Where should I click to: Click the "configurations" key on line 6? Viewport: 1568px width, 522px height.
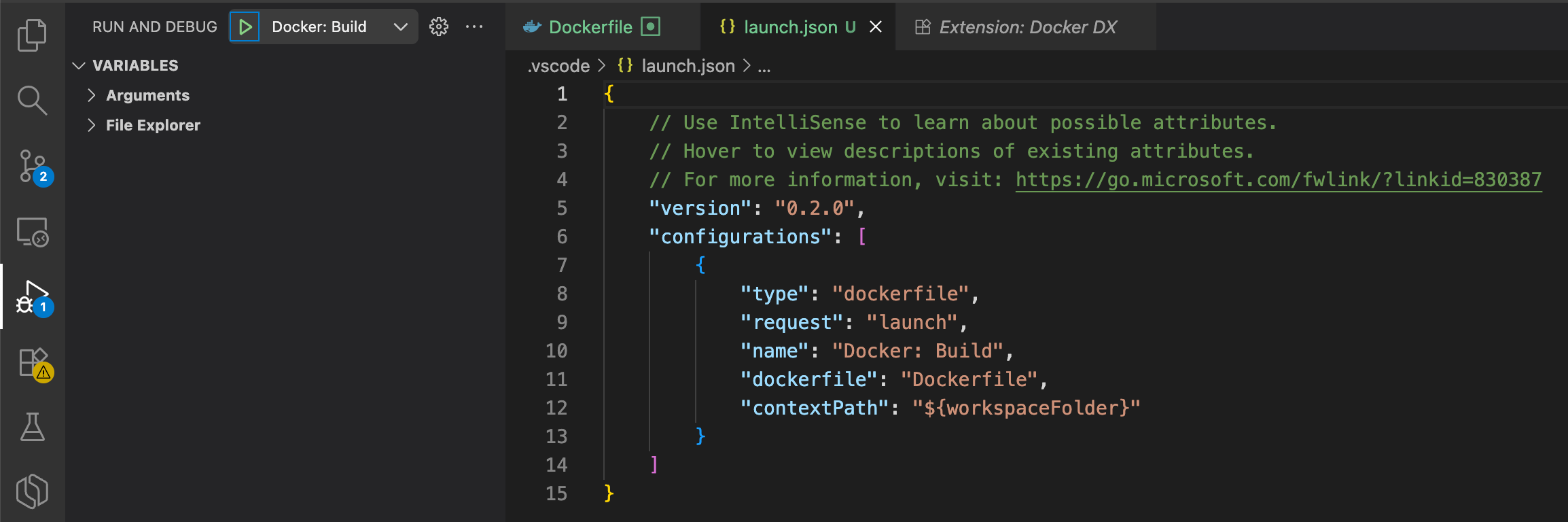[741, 237]
